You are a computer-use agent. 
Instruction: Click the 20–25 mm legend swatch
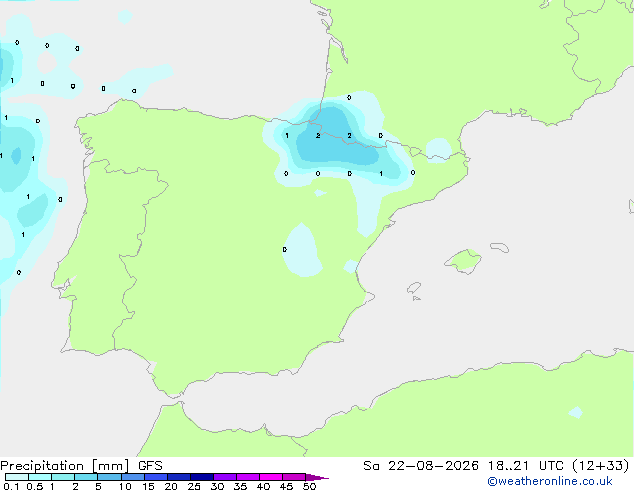[x=178, y=477]
